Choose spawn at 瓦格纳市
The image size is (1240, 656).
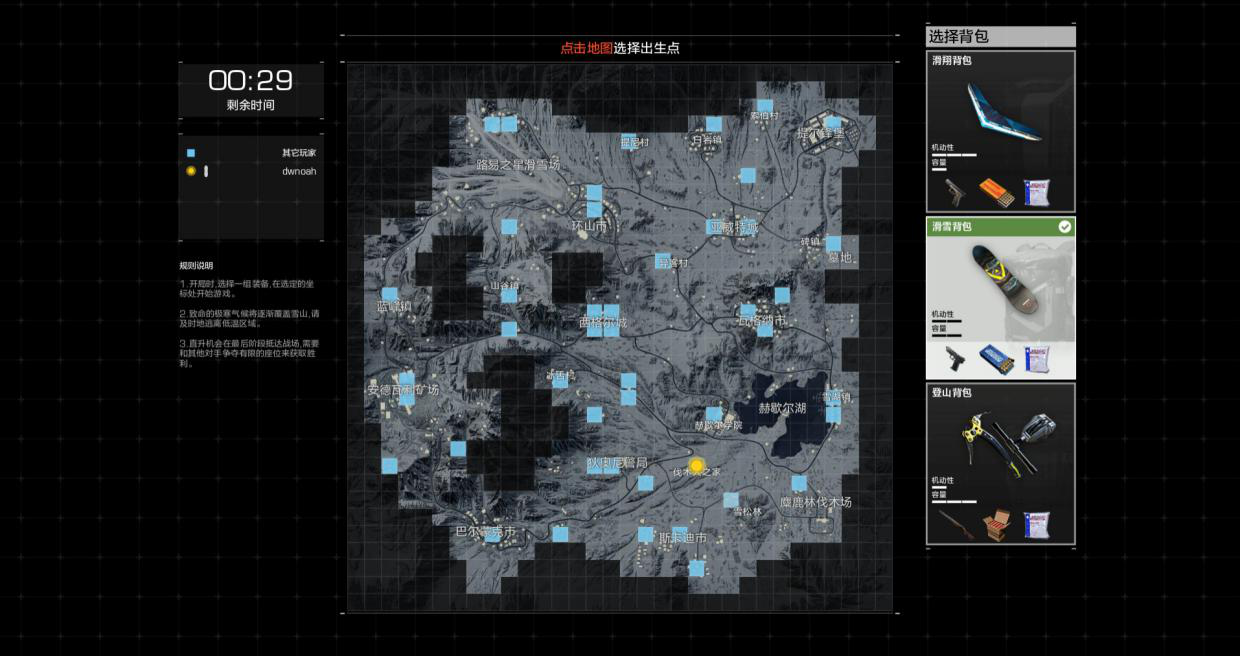click(762, 321)
